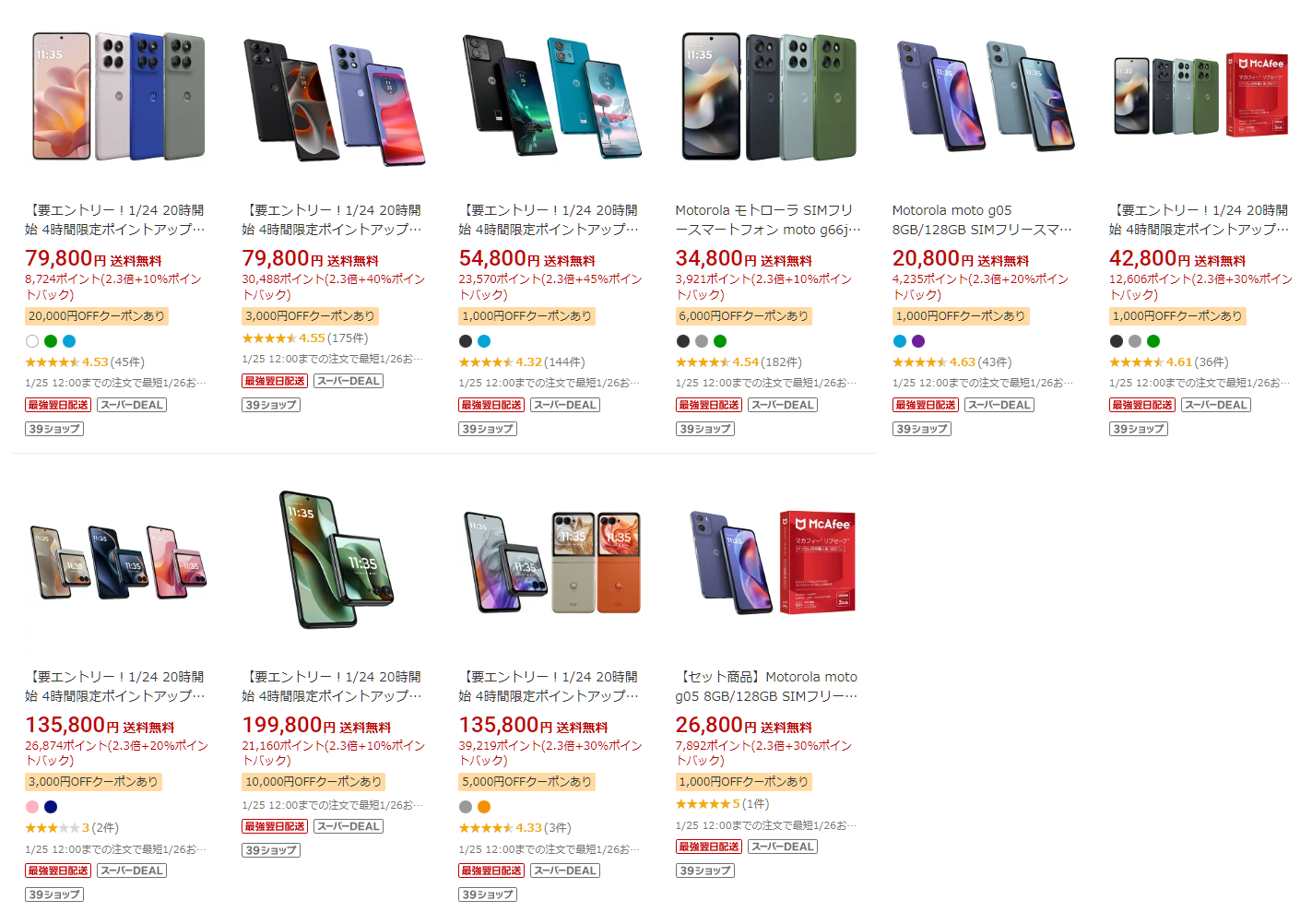Open Motorola モトローラ moto g66j product title
This screenshot has width=1312, height=924.
767,219
